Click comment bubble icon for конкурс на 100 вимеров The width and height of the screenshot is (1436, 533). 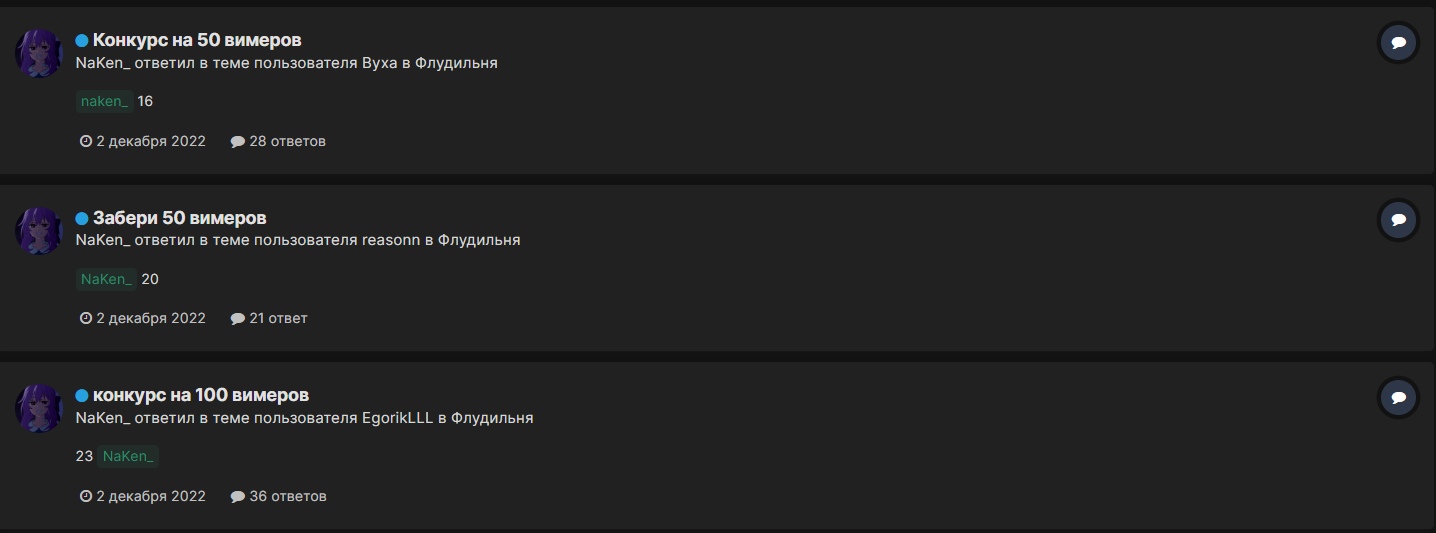(x=1398, y=397)
